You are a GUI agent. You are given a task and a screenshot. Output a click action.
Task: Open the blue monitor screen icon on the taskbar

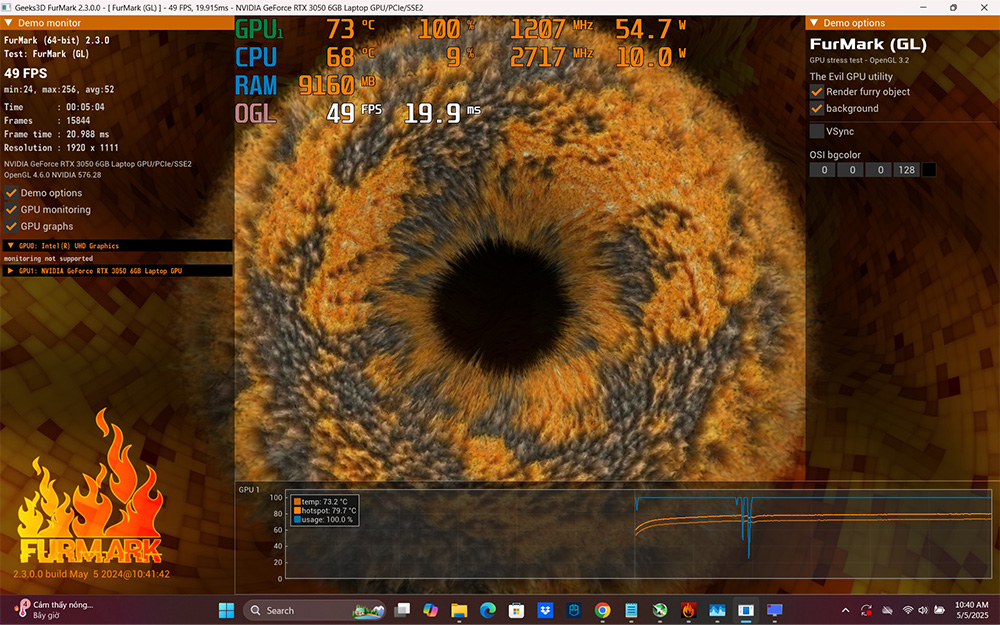pyautogui.click(x=774, y=610)
